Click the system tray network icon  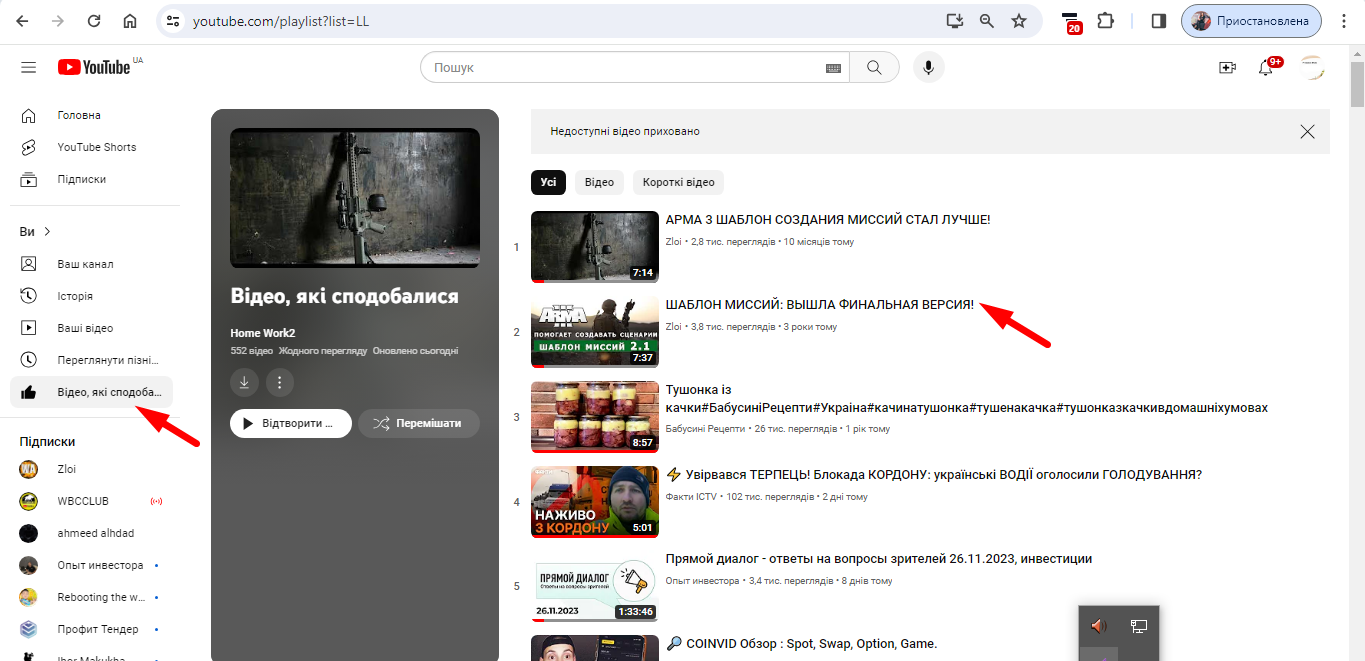(1138, 626)
